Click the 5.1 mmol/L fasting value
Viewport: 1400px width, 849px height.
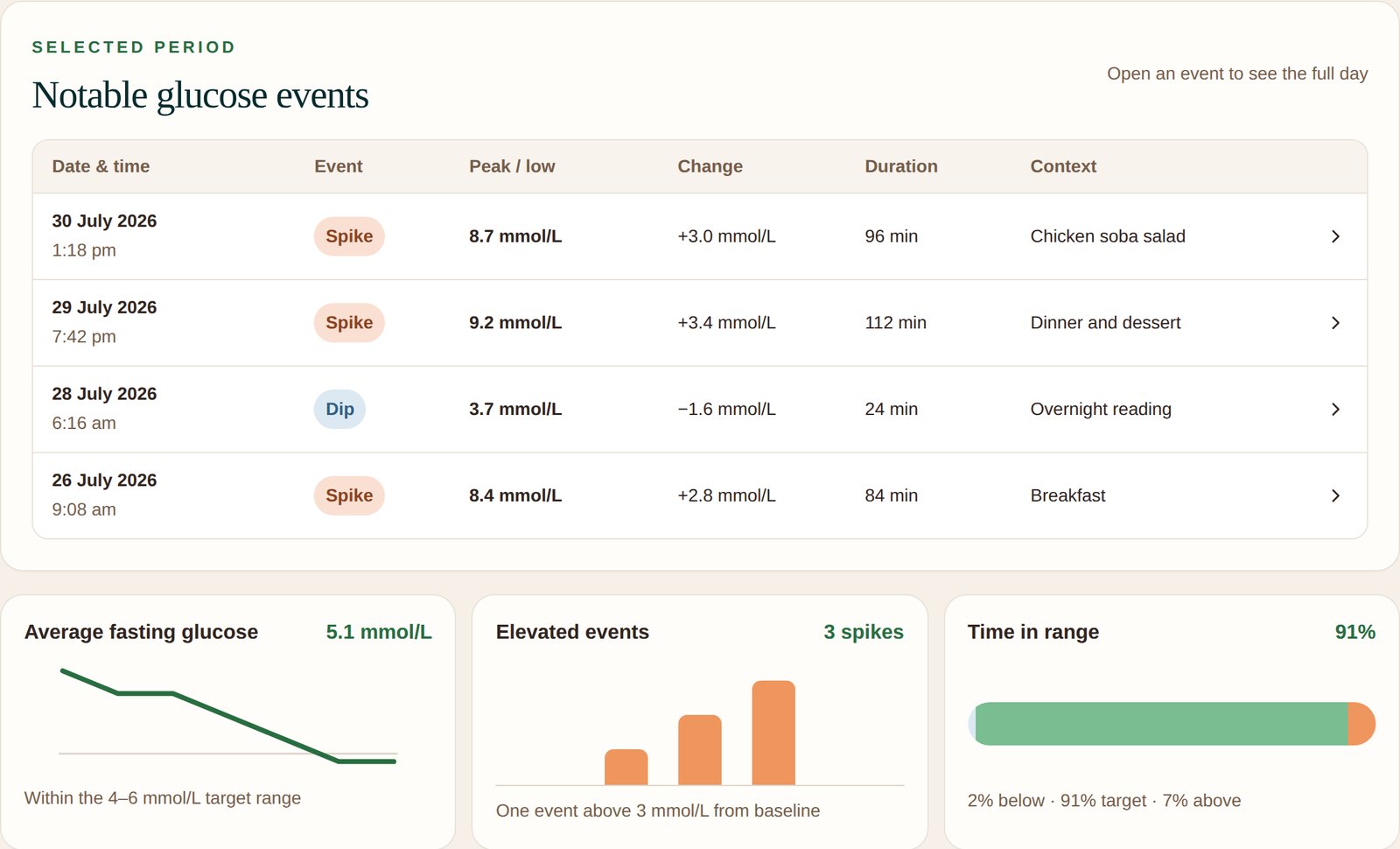pyautogui.click(x=379, y=632)
